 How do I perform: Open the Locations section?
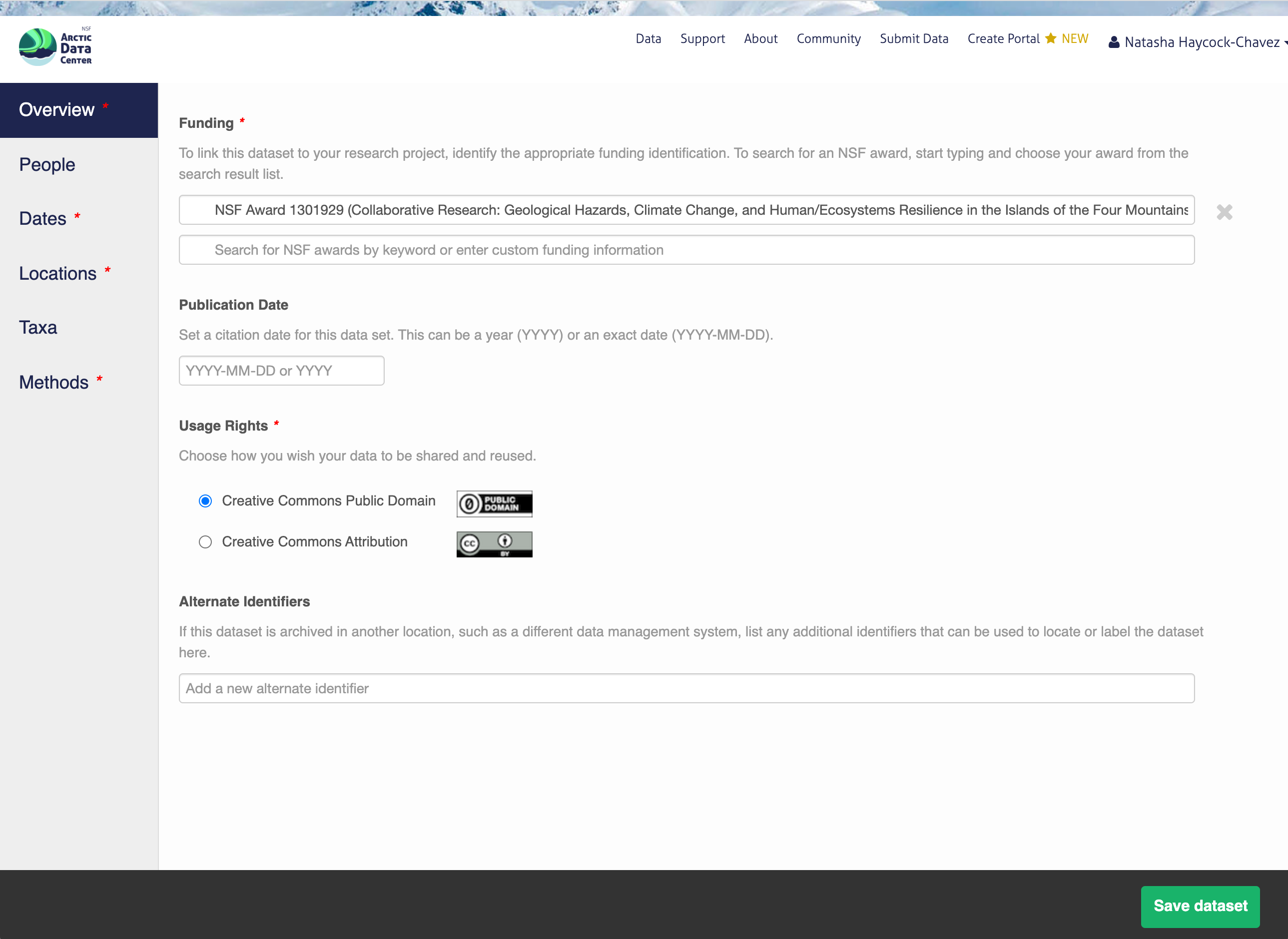coord(58,273)
